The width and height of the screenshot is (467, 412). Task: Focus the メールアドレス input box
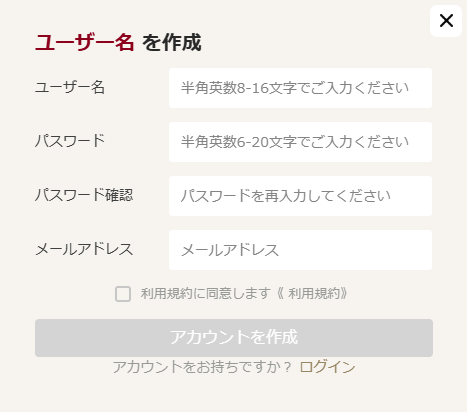coord(300,250)
